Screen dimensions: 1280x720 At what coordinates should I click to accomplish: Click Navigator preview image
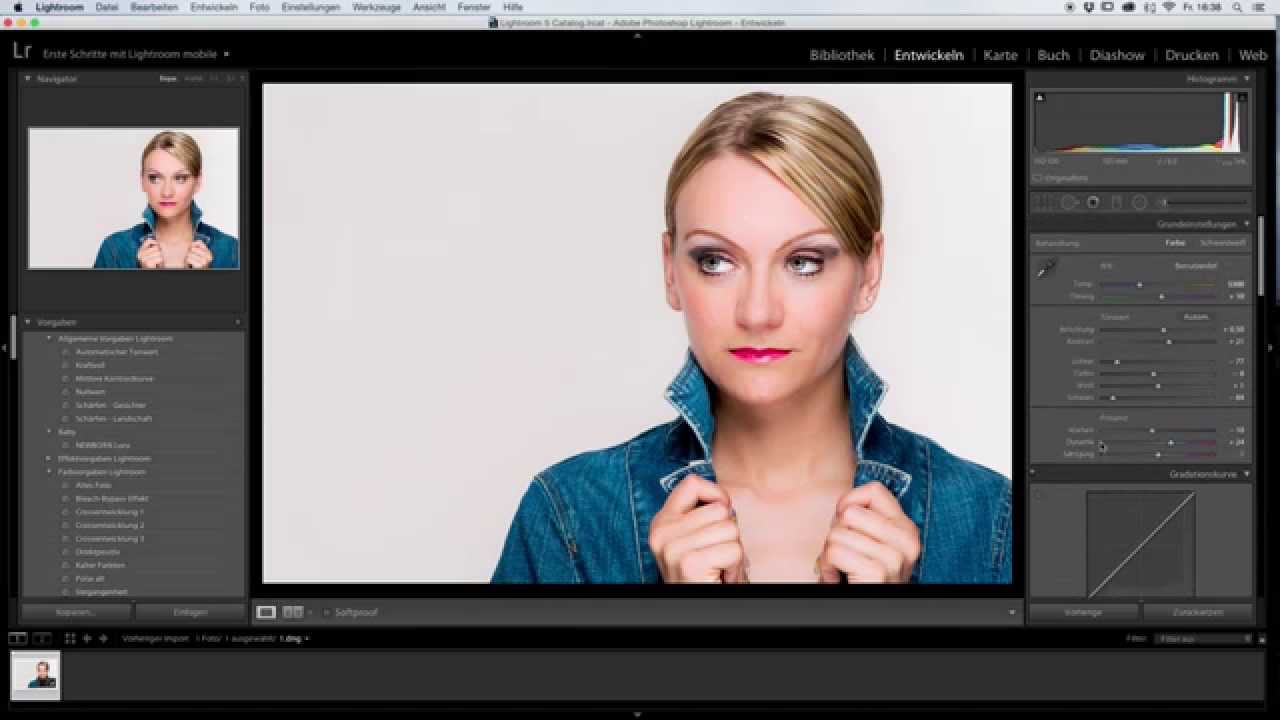coord(133,198)
